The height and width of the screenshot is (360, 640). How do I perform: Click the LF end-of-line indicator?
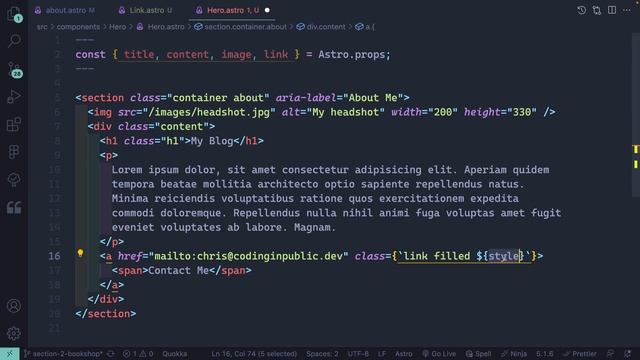coord(382,354)
